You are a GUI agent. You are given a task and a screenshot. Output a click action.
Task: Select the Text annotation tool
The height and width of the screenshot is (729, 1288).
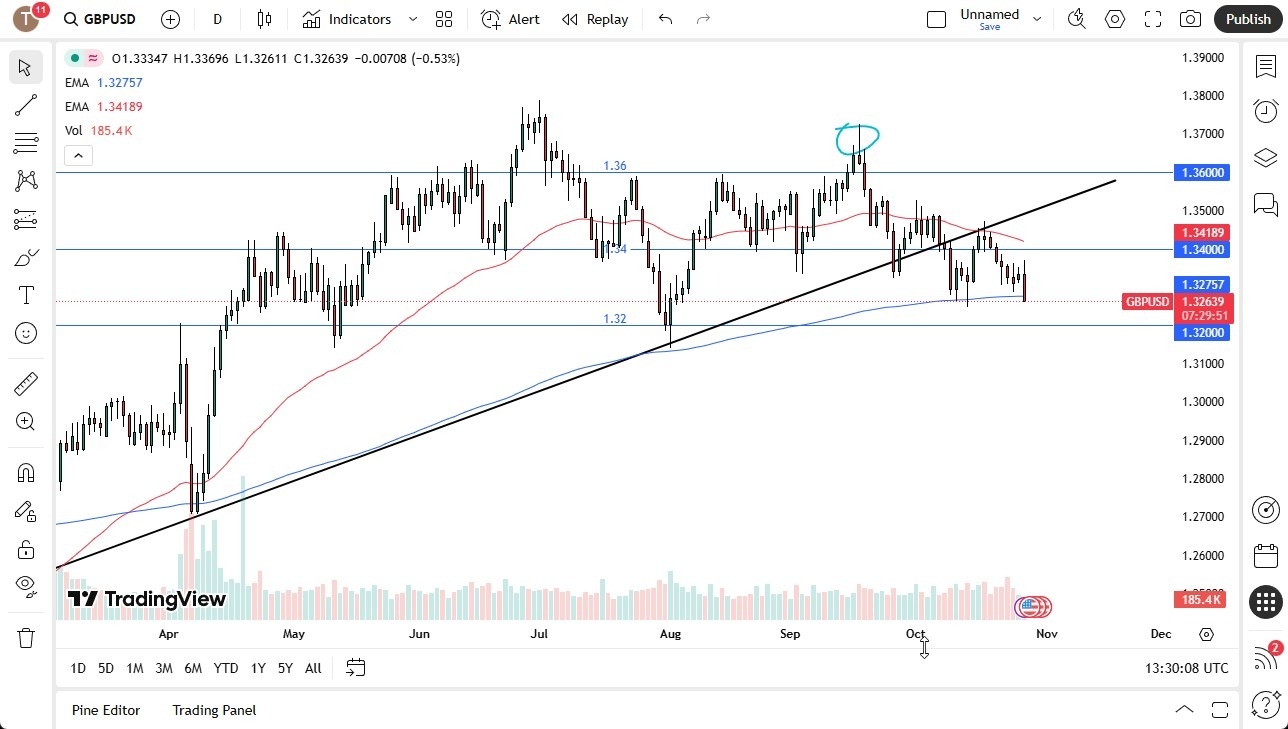(x=25, y=294)
